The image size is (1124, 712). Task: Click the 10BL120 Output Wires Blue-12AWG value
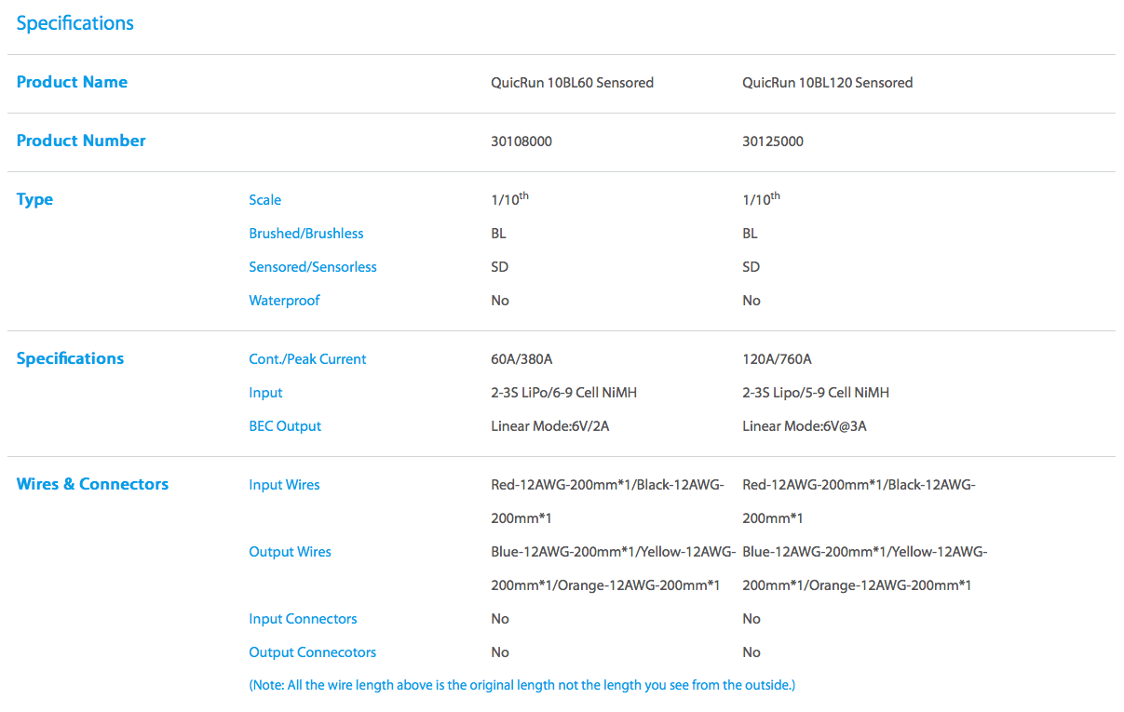click(x=865, y=569)
